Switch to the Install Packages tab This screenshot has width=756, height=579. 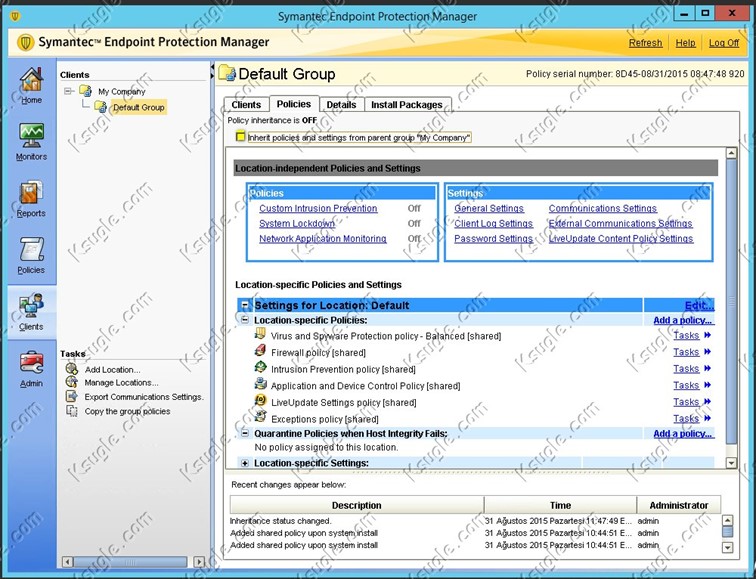point(407,105)
